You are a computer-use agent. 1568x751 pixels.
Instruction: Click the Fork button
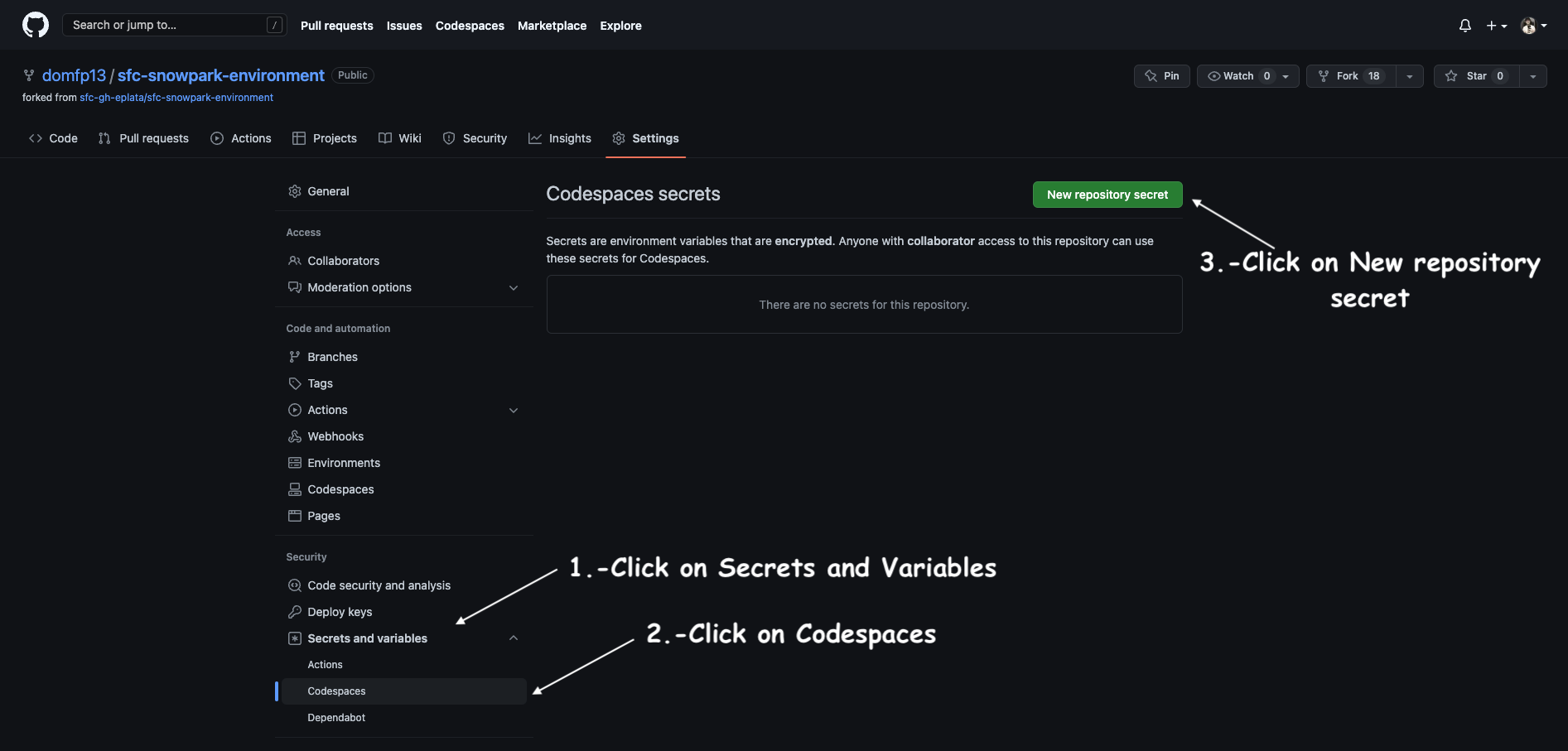point(1351,76)
